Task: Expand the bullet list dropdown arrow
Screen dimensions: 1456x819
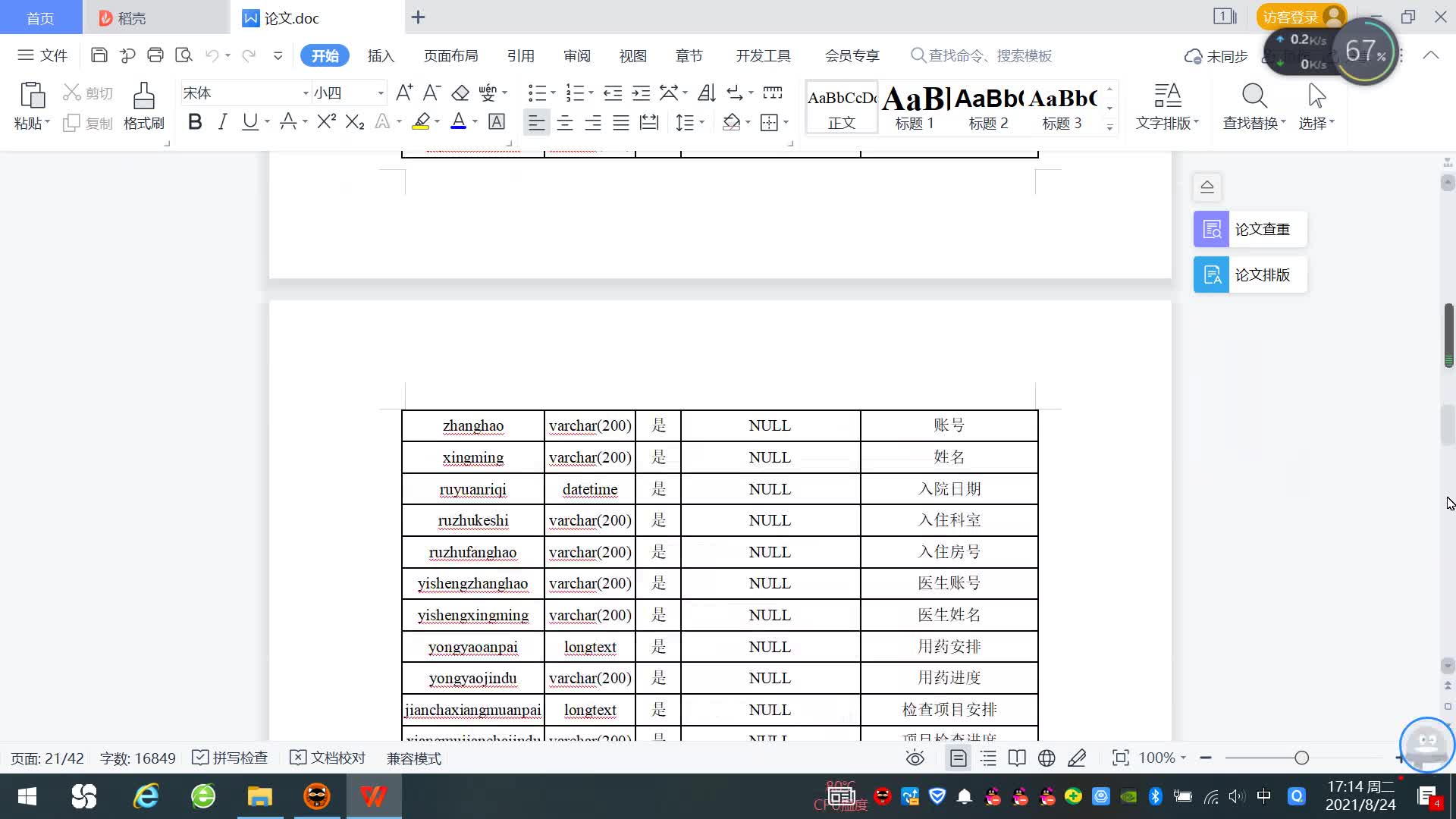Action: [553, 93]
